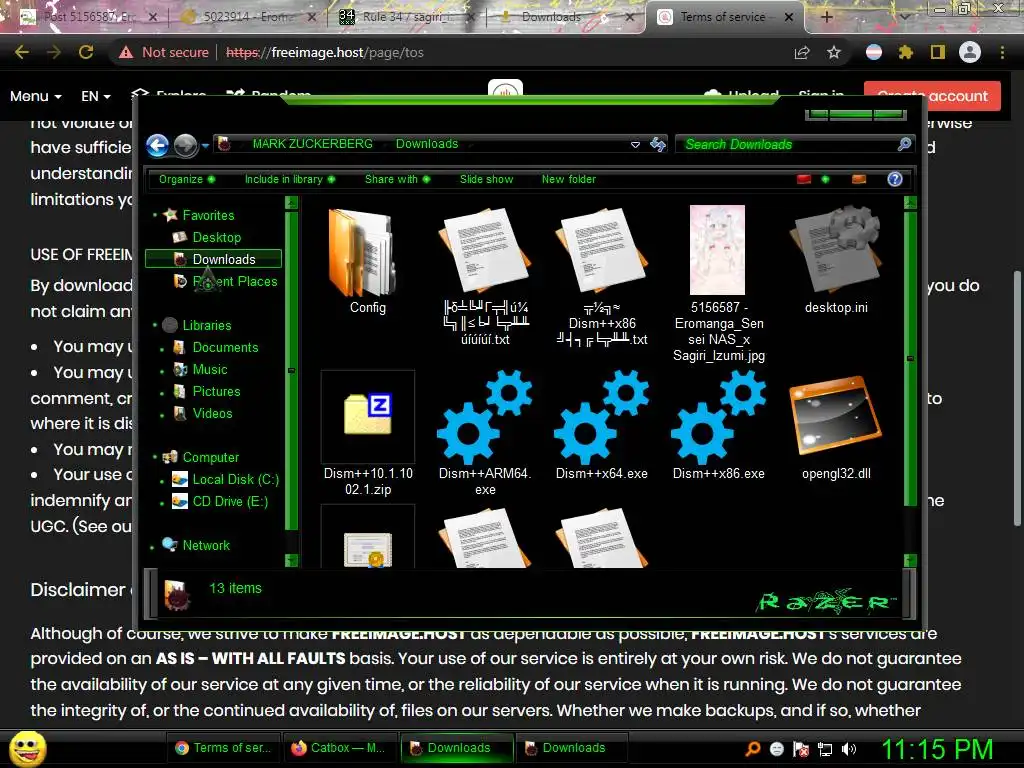Open a new browser tab
Screen dimensions: 1024x768
click(x=826, y=17)
